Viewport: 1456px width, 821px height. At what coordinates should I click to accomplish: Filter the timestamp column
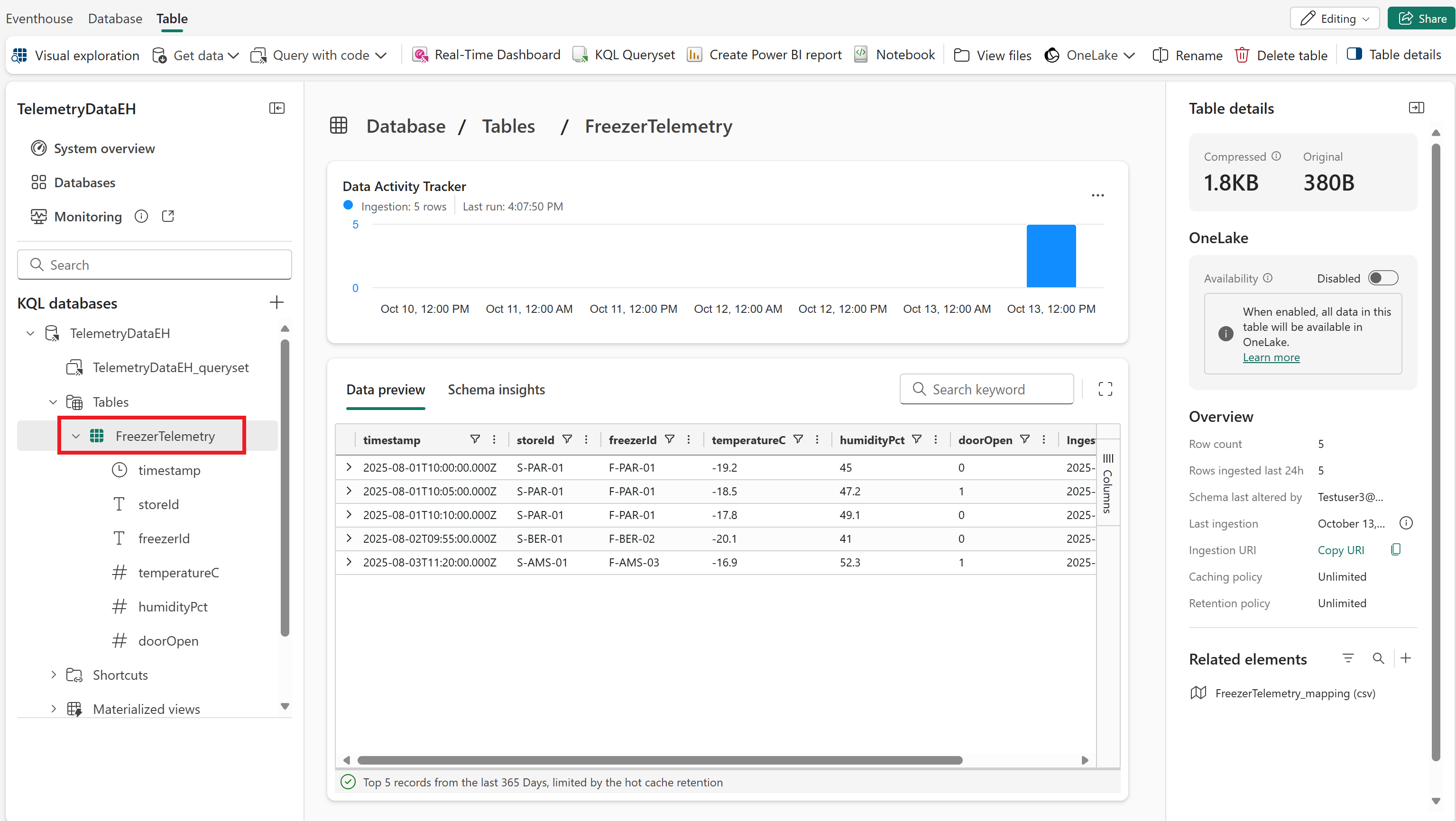pyautogui.click(x=475, y=439)
